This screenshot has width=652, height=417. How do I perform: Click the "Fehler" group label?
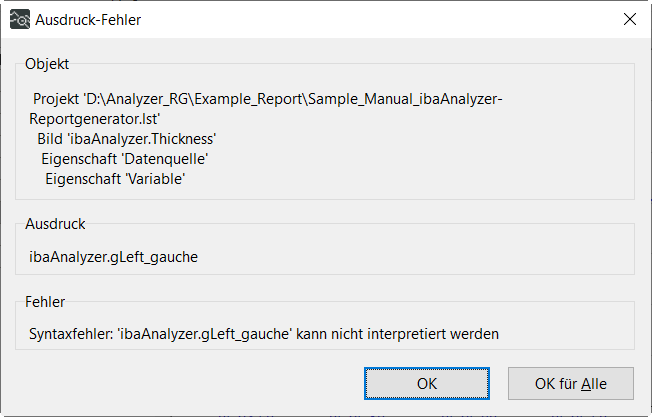(x=45, y=300)
